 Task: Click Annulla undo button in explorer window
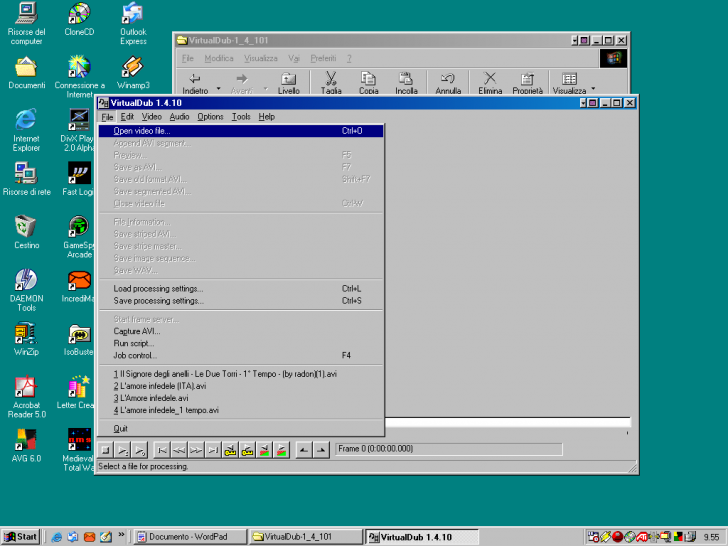[448, 84]
